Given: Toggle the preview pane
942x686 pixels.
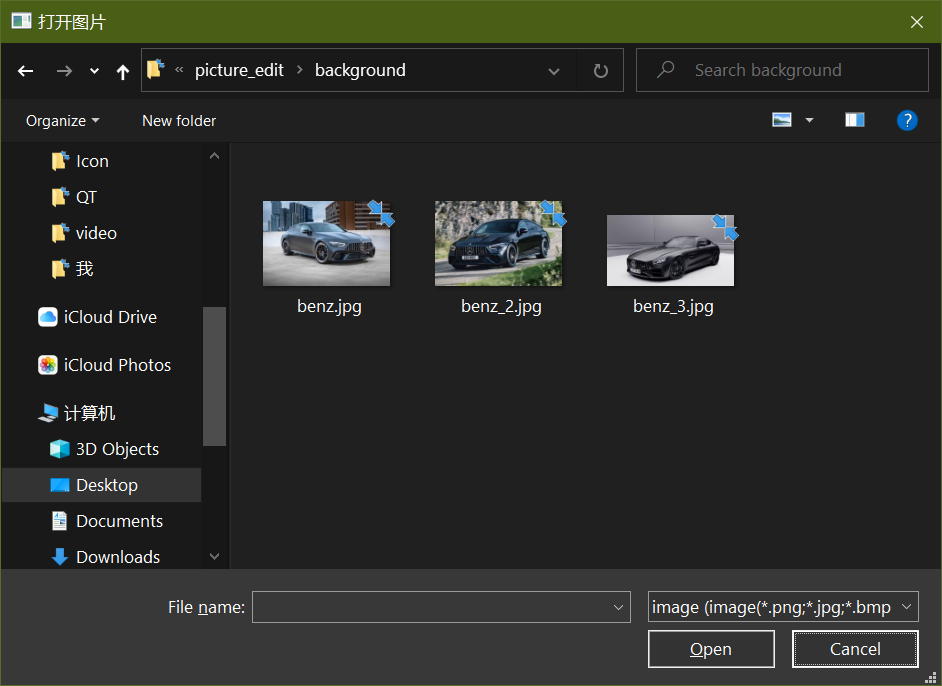Looking at the screenshot, I should [x=854, y=120].
